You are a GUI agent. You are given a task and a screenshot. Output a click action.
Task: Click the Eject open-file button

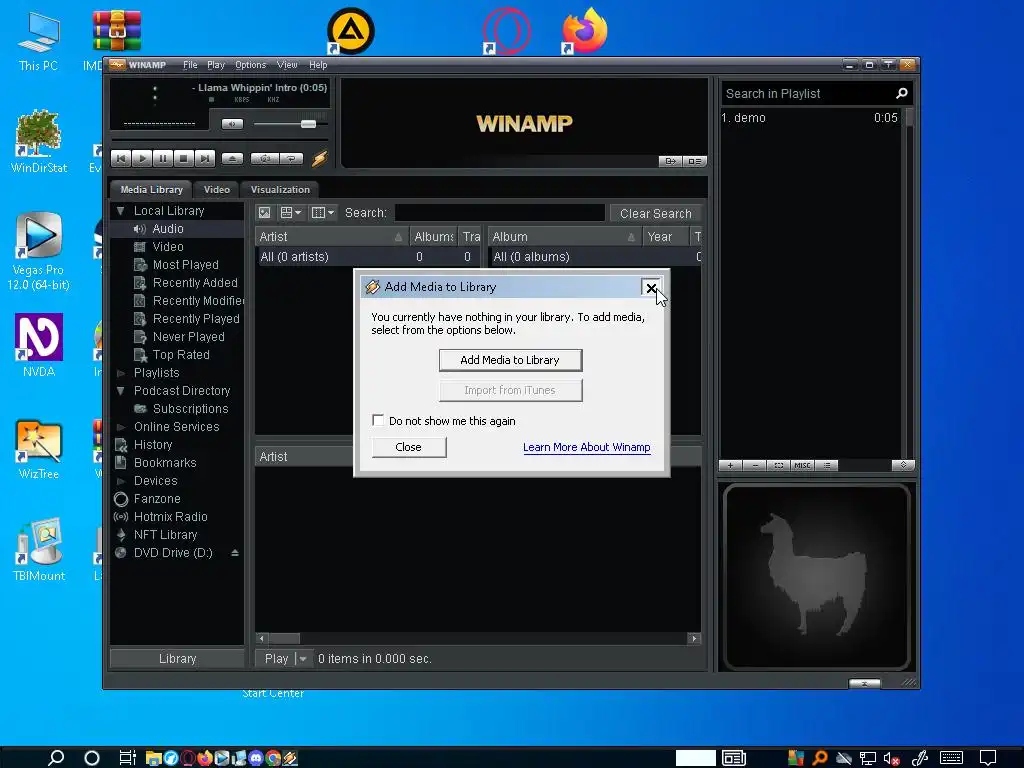[232, 158]
